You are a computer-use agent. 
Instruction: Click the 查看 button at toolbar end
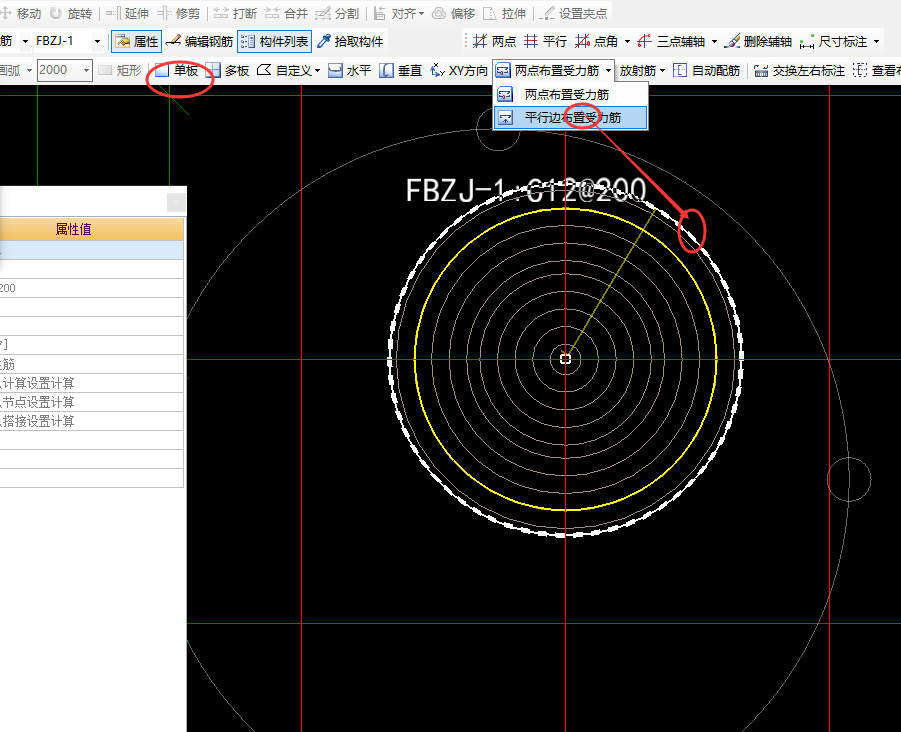876,70
